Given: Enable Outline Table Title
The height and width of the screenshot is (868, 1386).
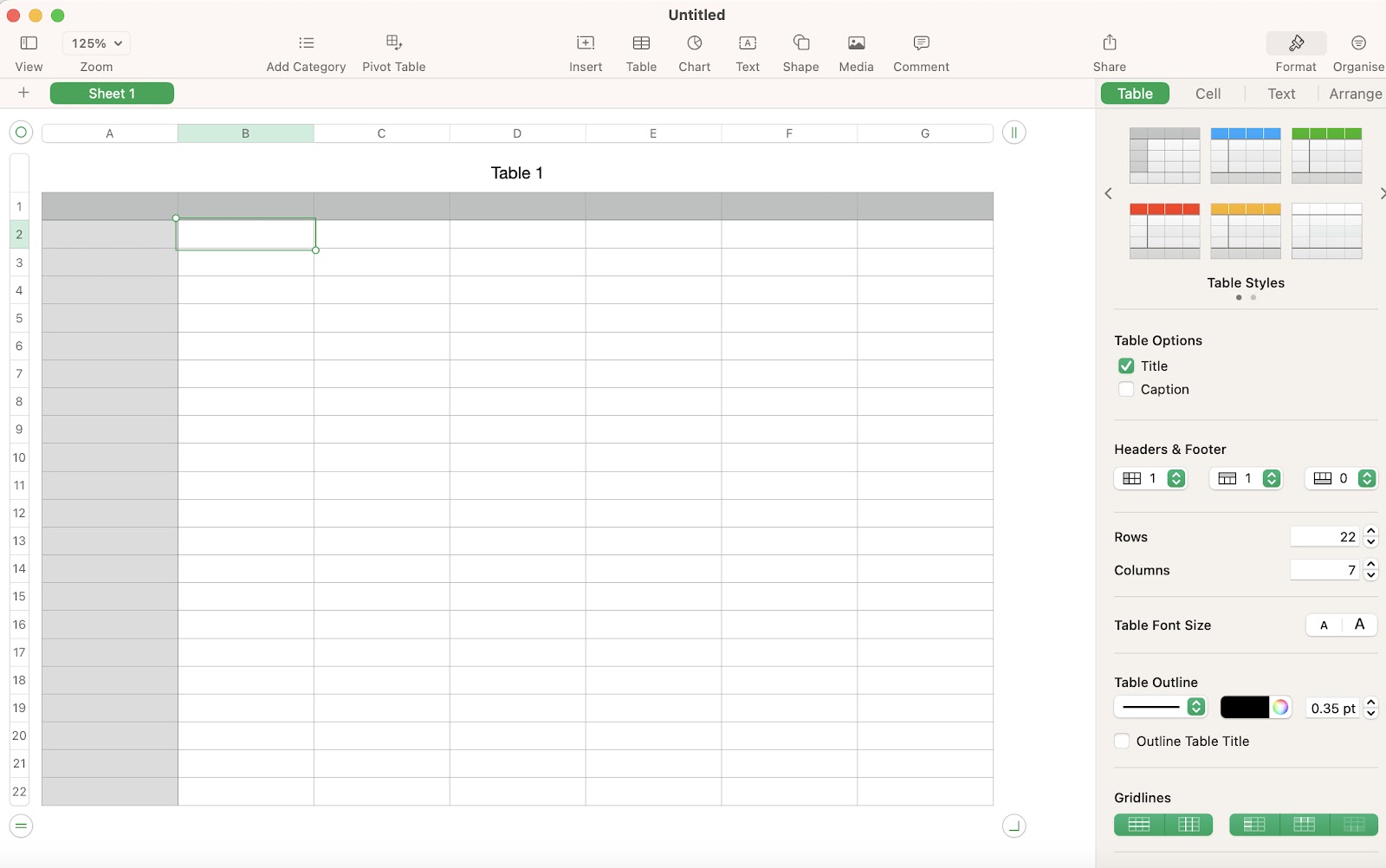Looking at the screenshot, I should (x=1122, y=741).
